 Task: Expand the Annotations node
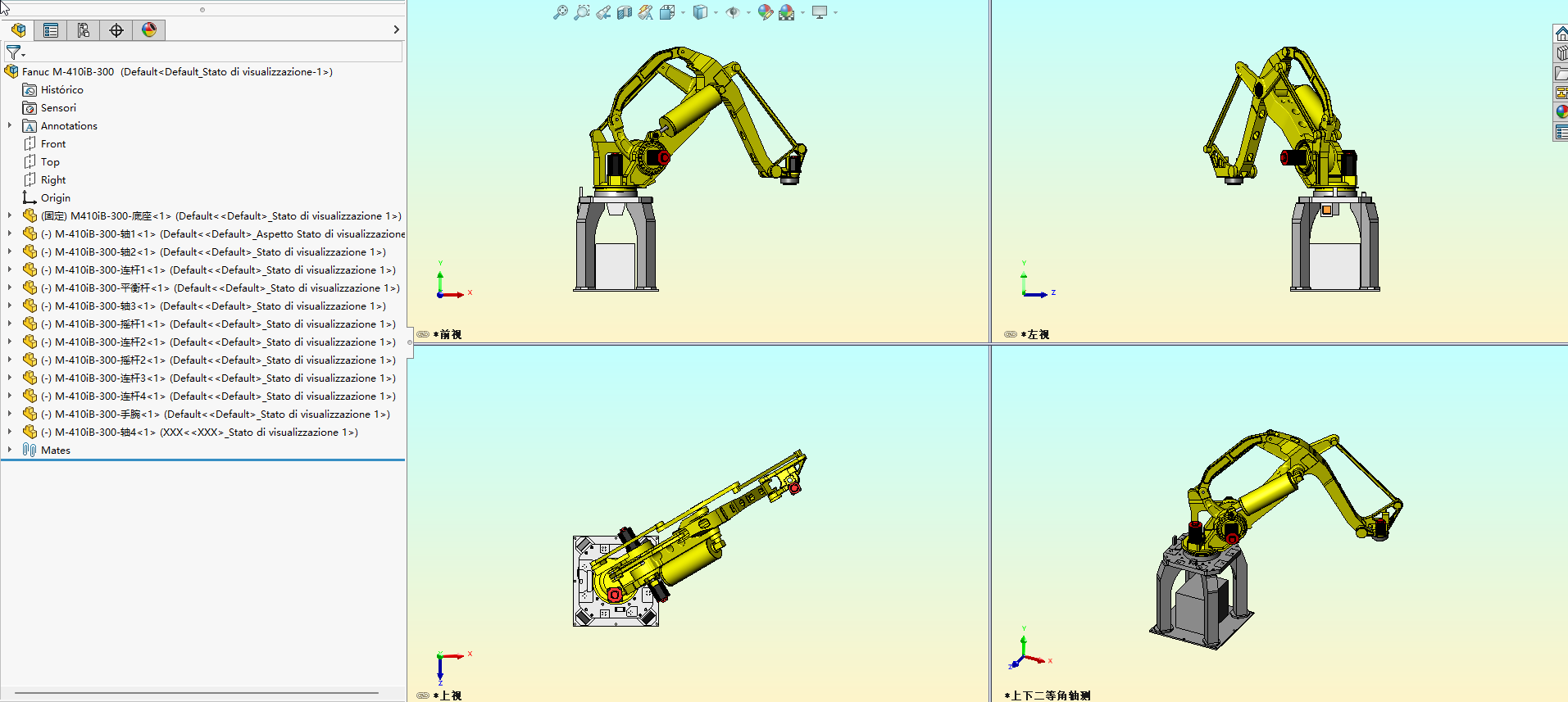coord(10,125)
